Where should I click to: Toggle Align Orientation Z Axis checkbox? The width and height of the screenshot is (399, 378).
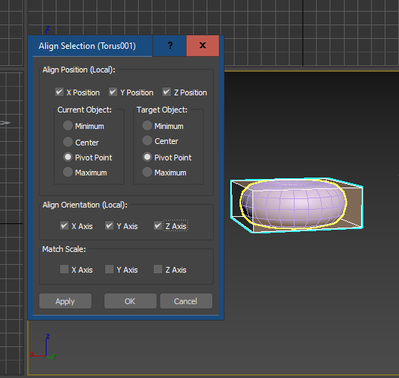(x=158, y=226)
